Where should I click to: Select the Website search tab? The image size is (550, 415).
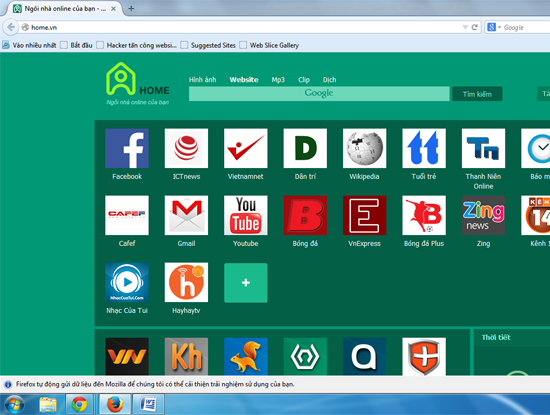click(x=244, y=80)
